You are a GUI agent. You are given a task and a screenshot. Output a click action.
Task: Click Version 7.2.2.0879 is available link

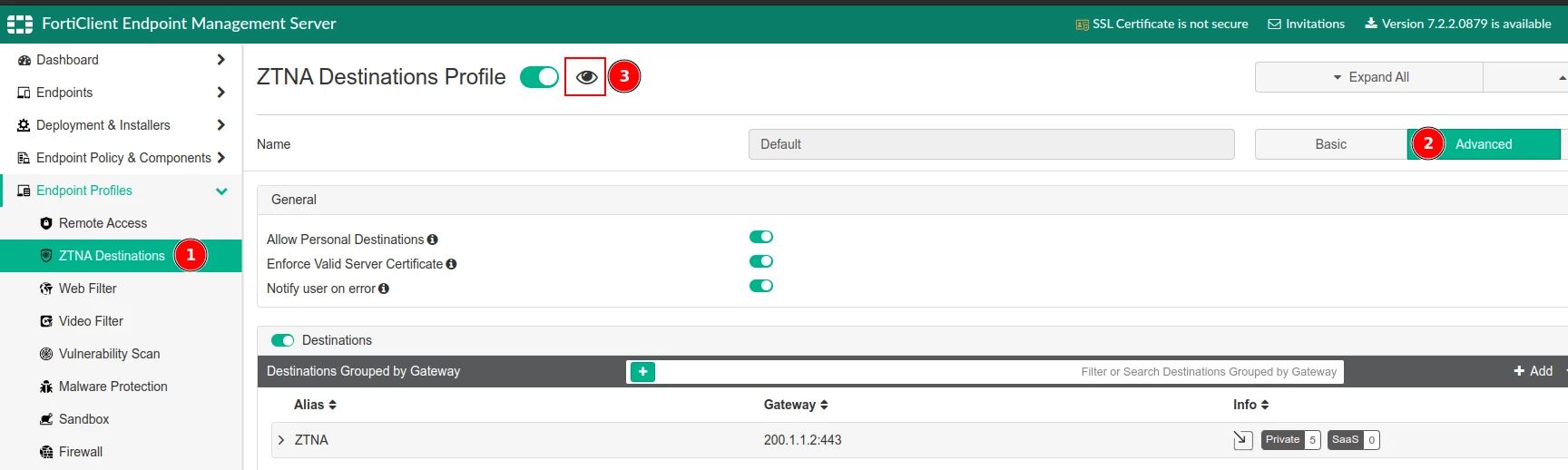pos(1458,24)
